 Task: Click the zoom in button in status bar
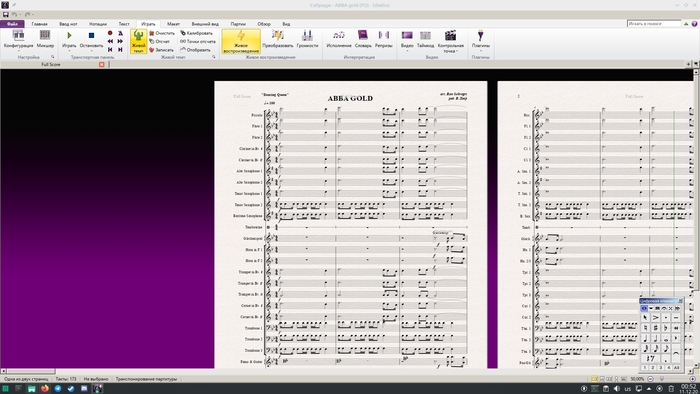(693, 379)
